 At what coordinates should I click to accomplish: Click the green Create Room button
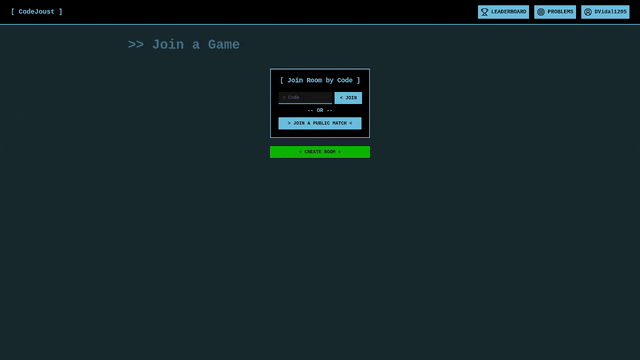pos(320,152)
